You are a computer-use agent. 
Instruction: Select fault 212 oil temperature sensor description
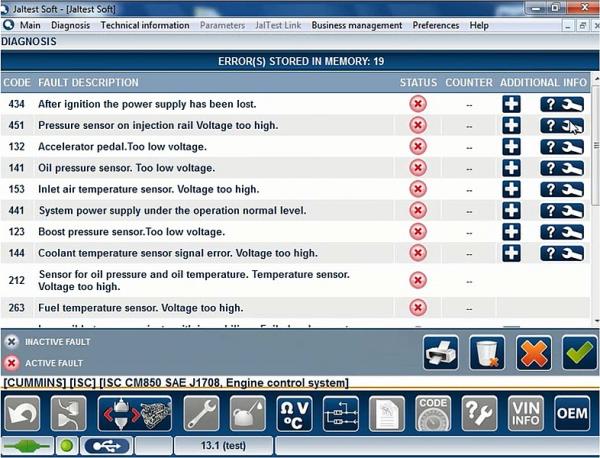point(194,280)
